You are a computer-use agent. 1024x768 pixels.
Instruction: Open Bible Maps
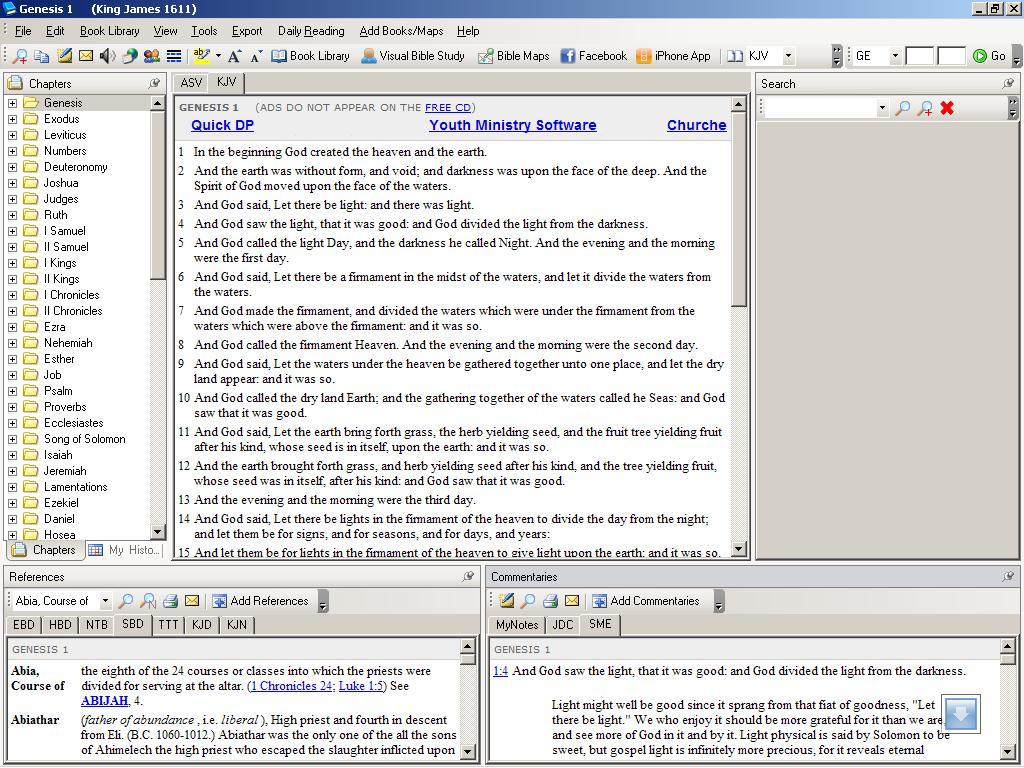513,56
